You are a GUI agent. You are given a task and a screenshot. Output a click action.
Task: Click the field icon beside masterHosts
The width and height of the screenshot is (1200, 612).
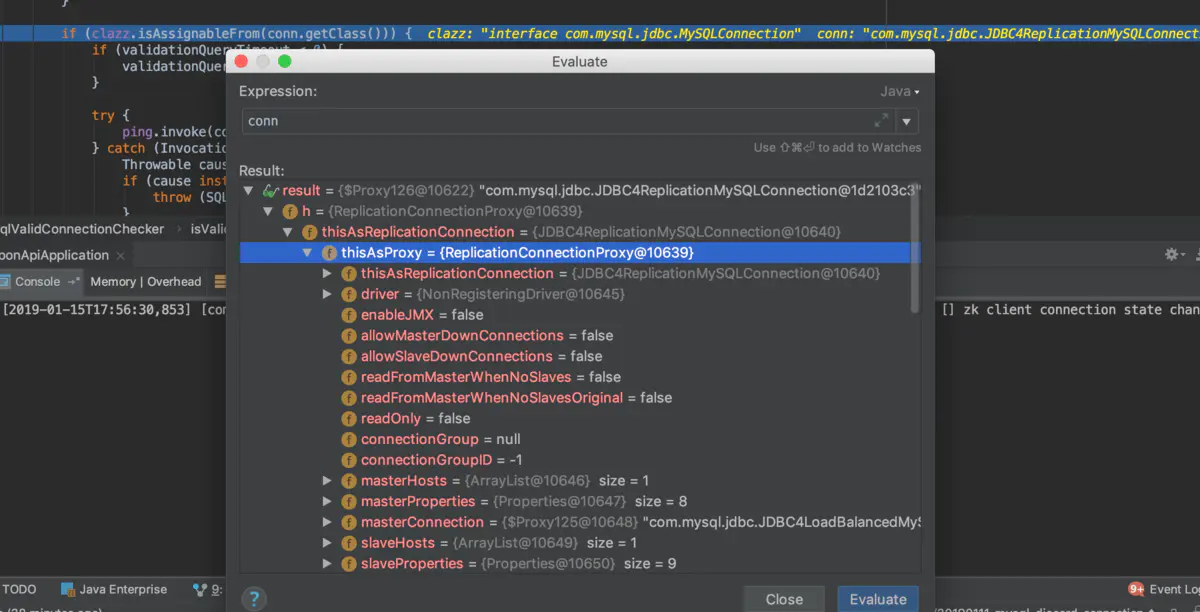pyautogui.click(x=349, y=481)
